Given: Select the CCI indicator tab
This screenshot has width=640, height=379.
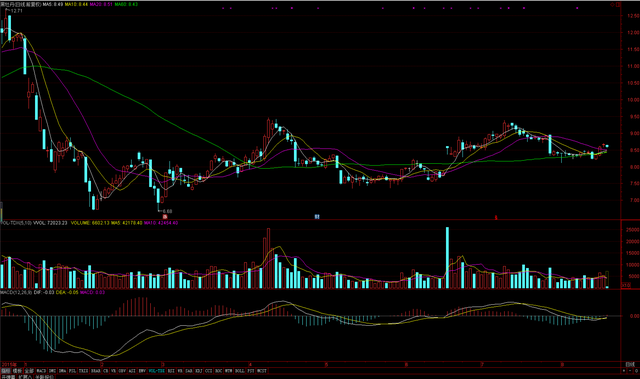Looking at the screenshot, I should coord(208,371).
